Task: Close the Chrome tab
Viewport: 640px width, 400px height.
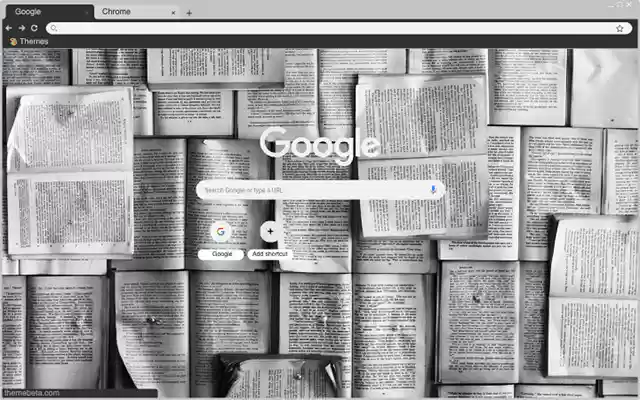Action: (x=173, y=13)
